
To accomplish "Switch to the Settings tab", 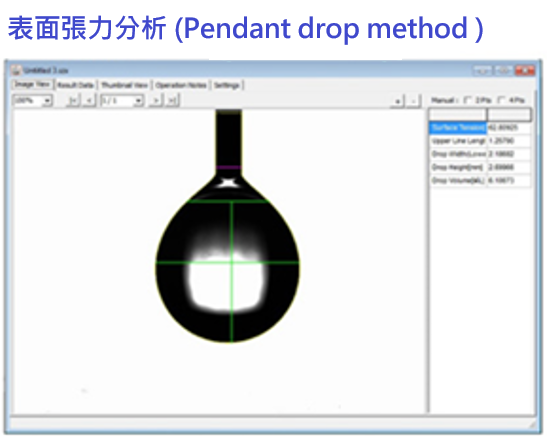I will (x=227, y=85).
